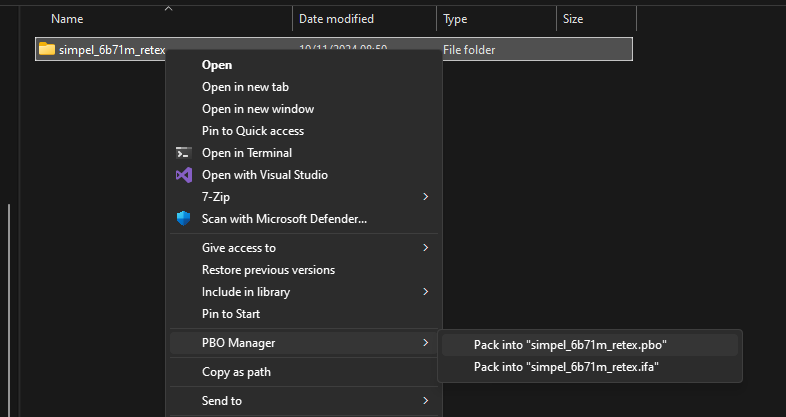Image resolution: width=786 pixels, height=417 pixels.
Task: Expand the 7-Zip submenu arrow
Action: coord(425,197)
